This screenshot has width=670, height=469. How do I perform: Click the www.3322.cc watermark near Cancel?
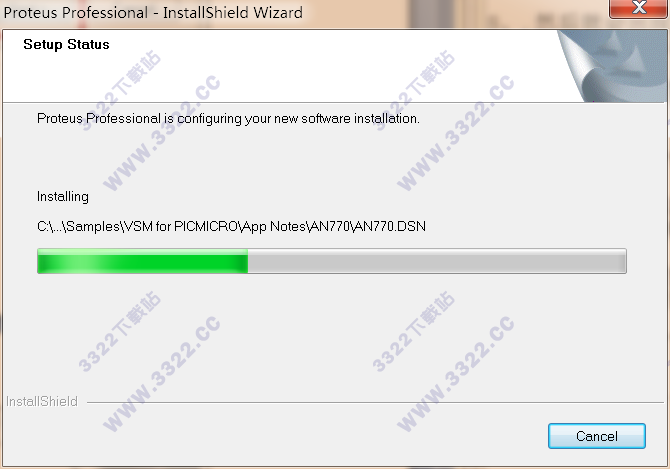(x=455, y=374)
